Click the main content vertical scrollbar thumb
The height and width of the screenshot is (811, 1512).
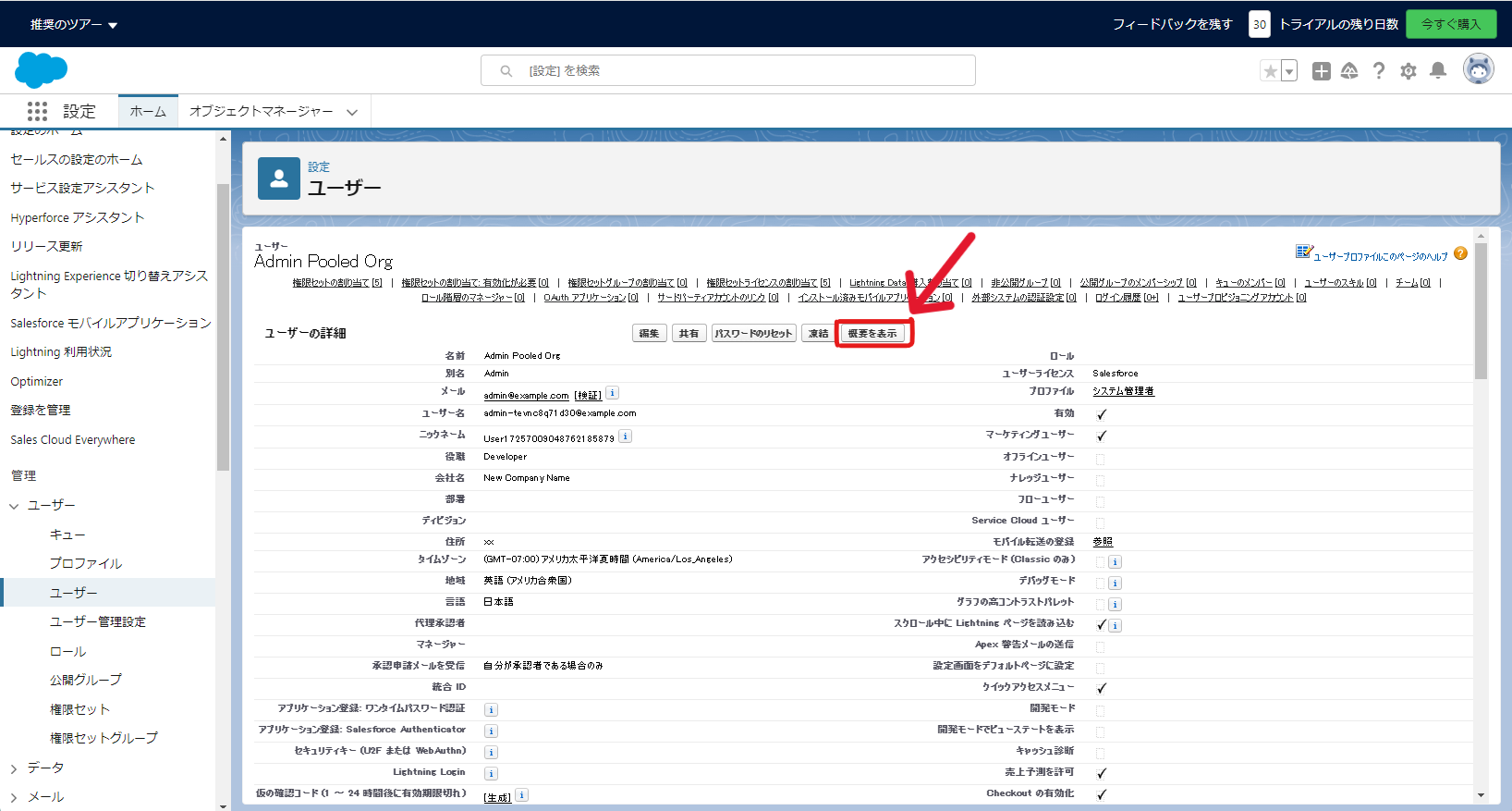tap(1481, 311)
